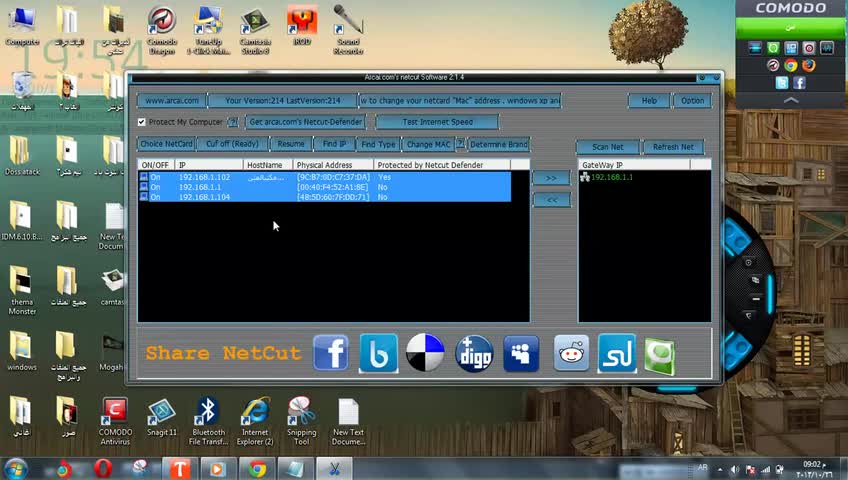This screenshot has height=480, width=848.
Task: Click the NetCut scissors taskbar icon
Action: point(334,469)
